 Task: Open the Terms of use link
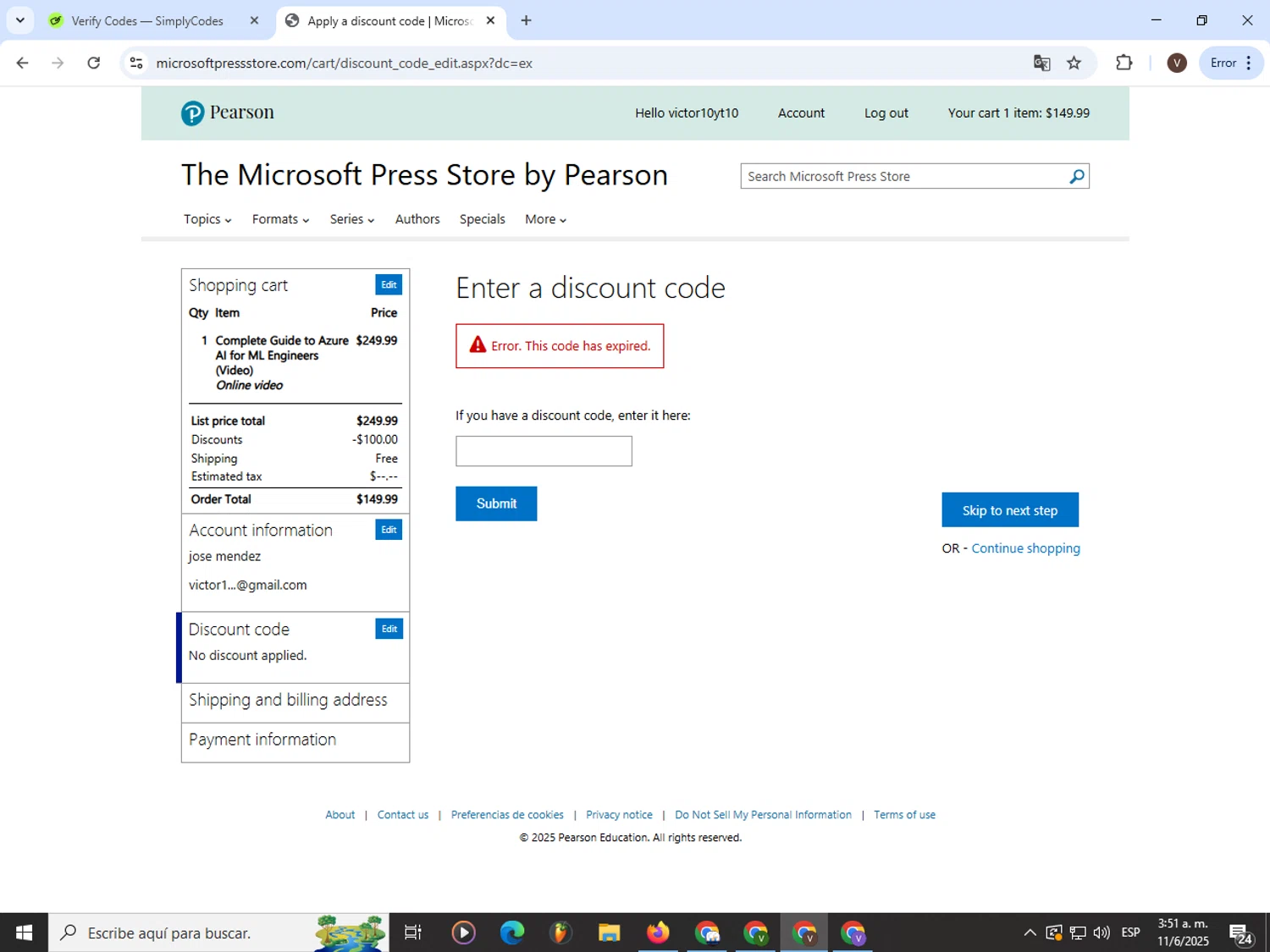tap(904, 815)
